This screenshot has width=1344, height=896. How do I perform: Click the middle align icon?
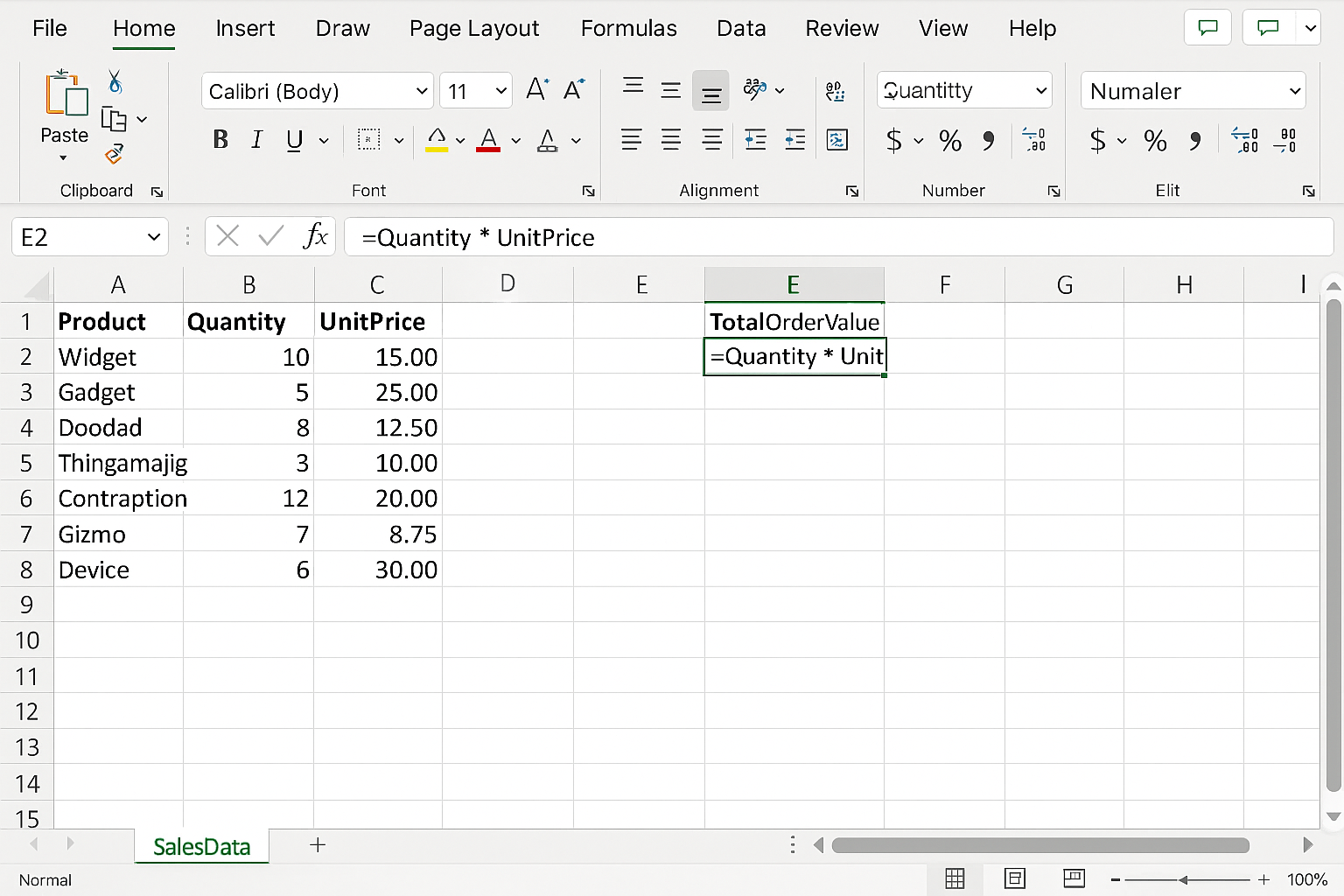coord(671,90)
